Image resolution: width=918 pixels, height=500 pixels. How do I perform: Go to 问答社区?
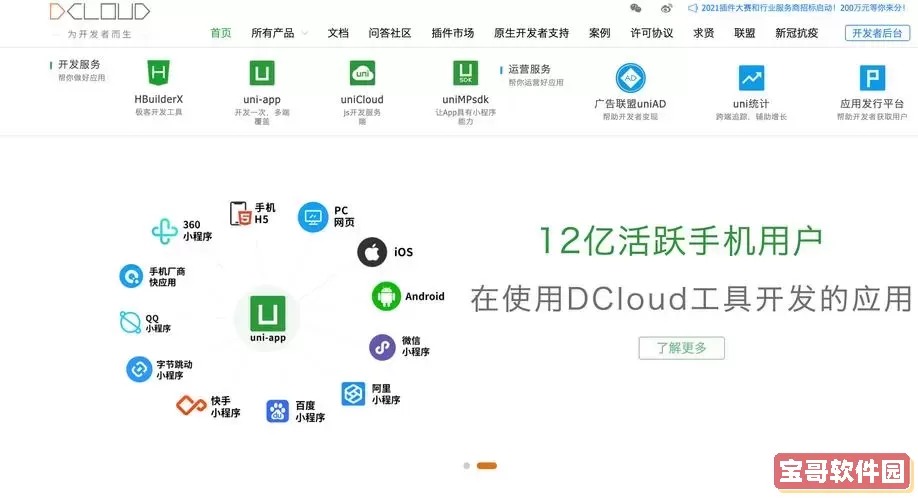click(389, 33)
